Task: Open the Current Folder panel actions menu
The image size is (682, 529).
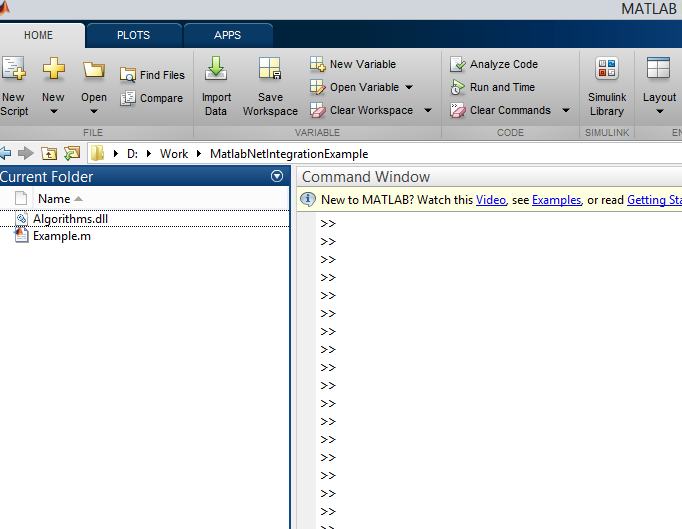Action: point(277,176)
